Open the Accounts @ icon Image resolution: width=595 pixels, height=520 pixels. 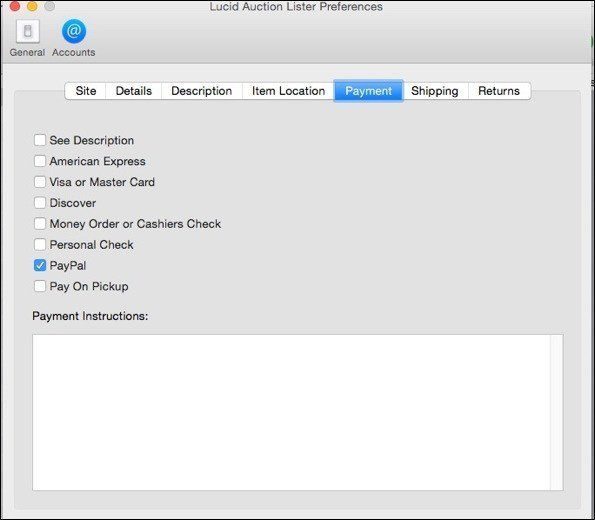coord(74,31)
